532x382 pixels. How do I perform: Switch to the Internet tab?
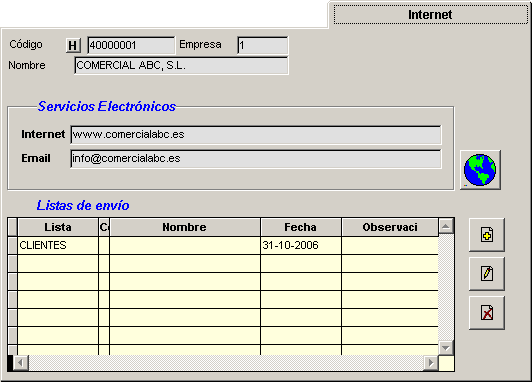coord(430,15)
